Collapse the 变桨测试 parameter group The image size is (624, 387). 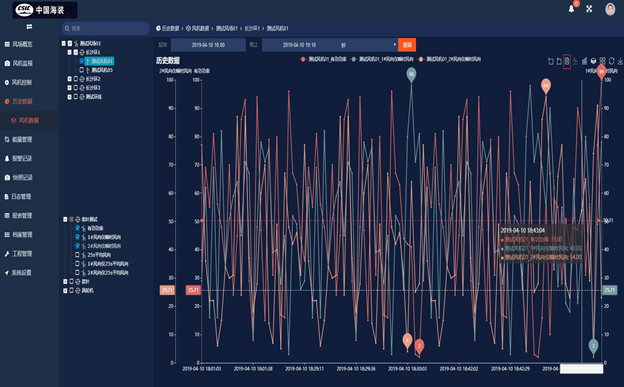pyautogui.click(x=65, y=219)
